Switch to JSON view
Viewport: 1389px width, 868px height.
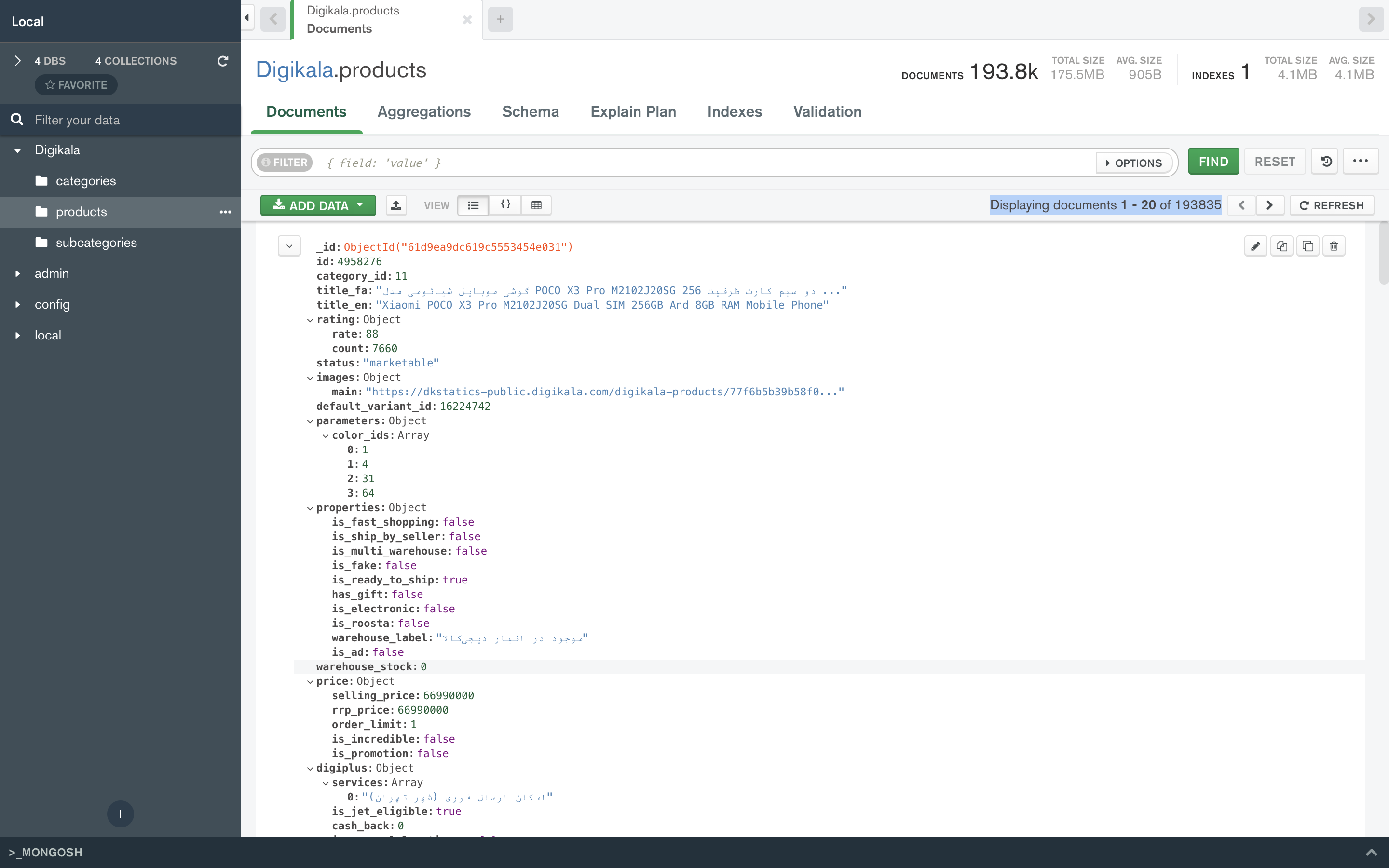[505, 205]
